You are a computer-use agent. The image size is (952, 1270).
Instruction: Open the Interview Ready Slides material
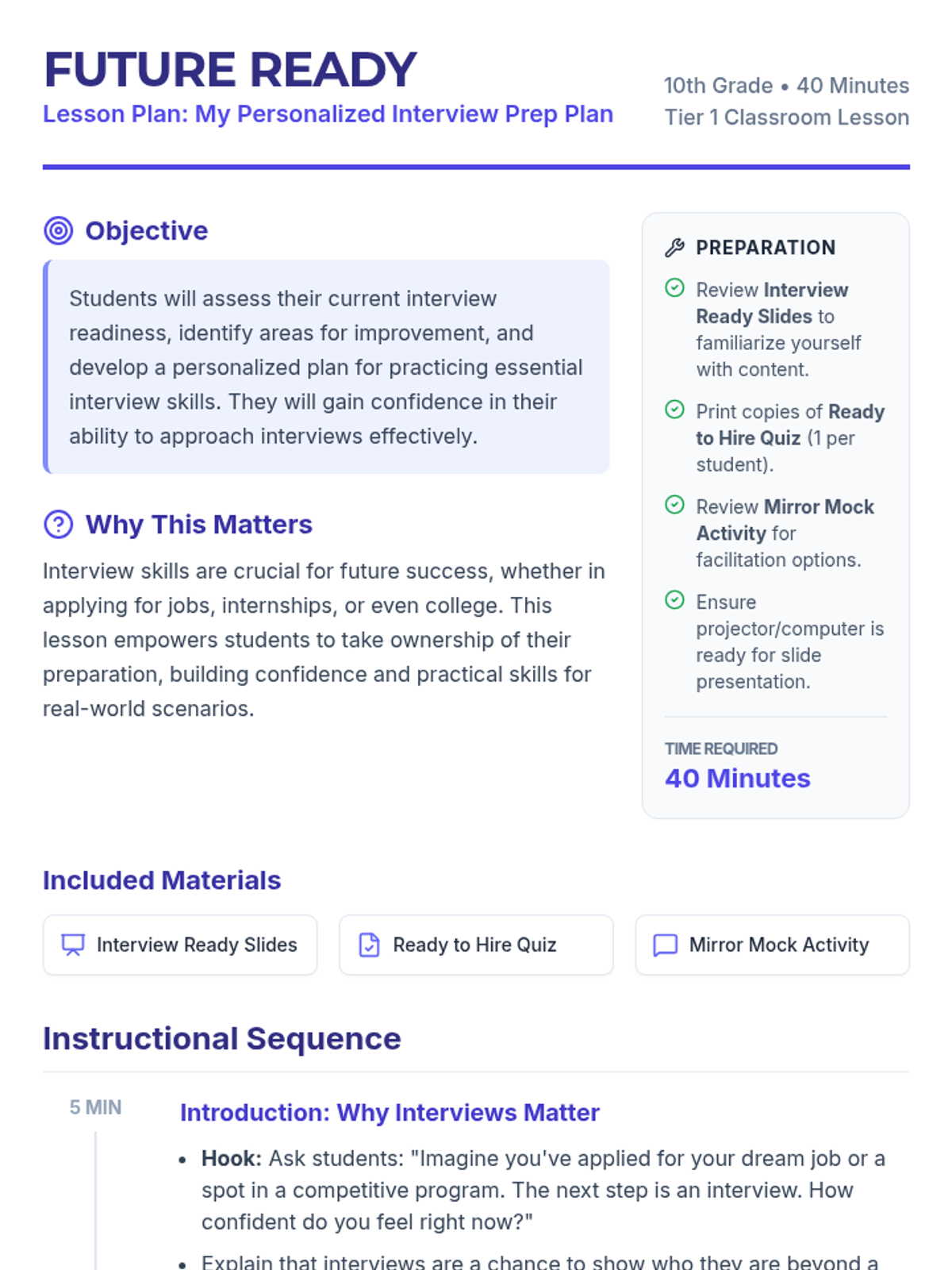click(x=180, y=945)
